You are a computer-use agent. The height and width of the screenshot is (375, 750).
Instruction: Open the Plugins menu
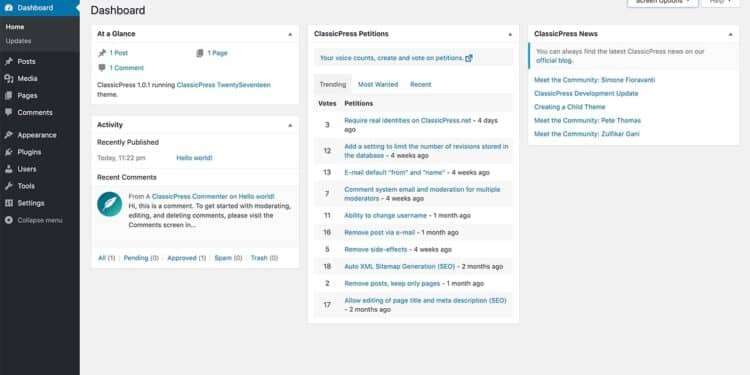(29, 152)
